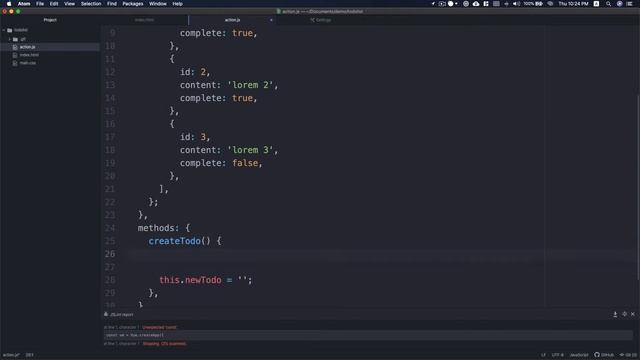This screenshot has width=640, height=360.
Task: Click the root project folder icon
Action: pos(10,30)
